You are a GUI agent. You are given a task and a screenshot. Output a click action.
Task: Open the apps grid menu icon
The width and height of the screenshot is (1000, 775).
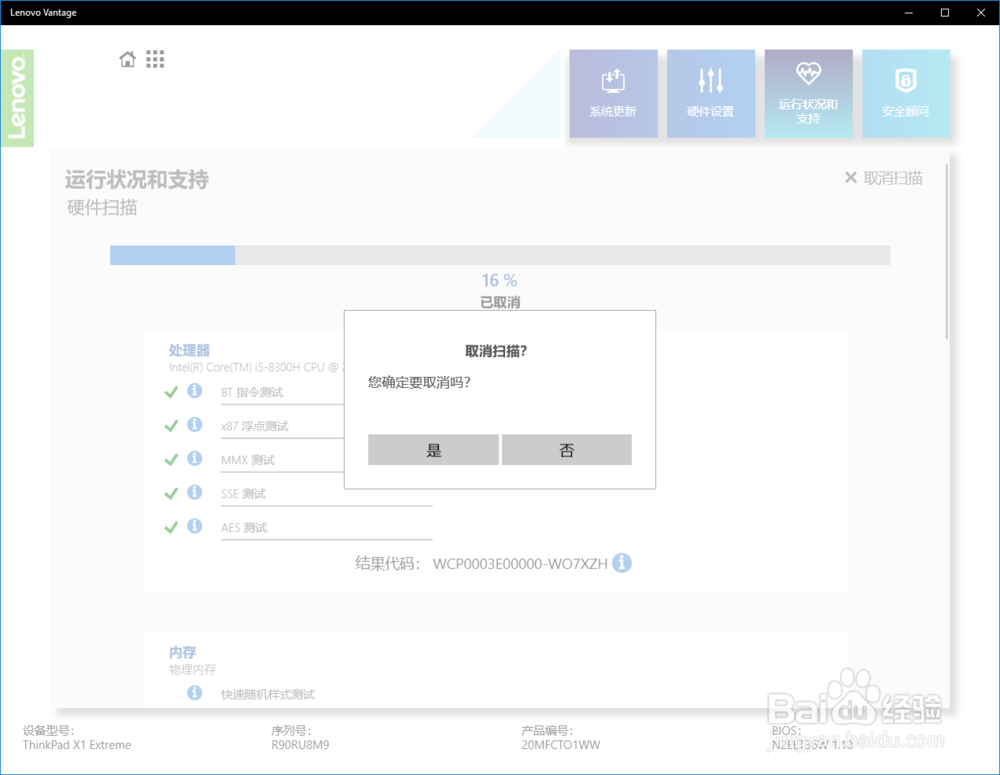155,59
